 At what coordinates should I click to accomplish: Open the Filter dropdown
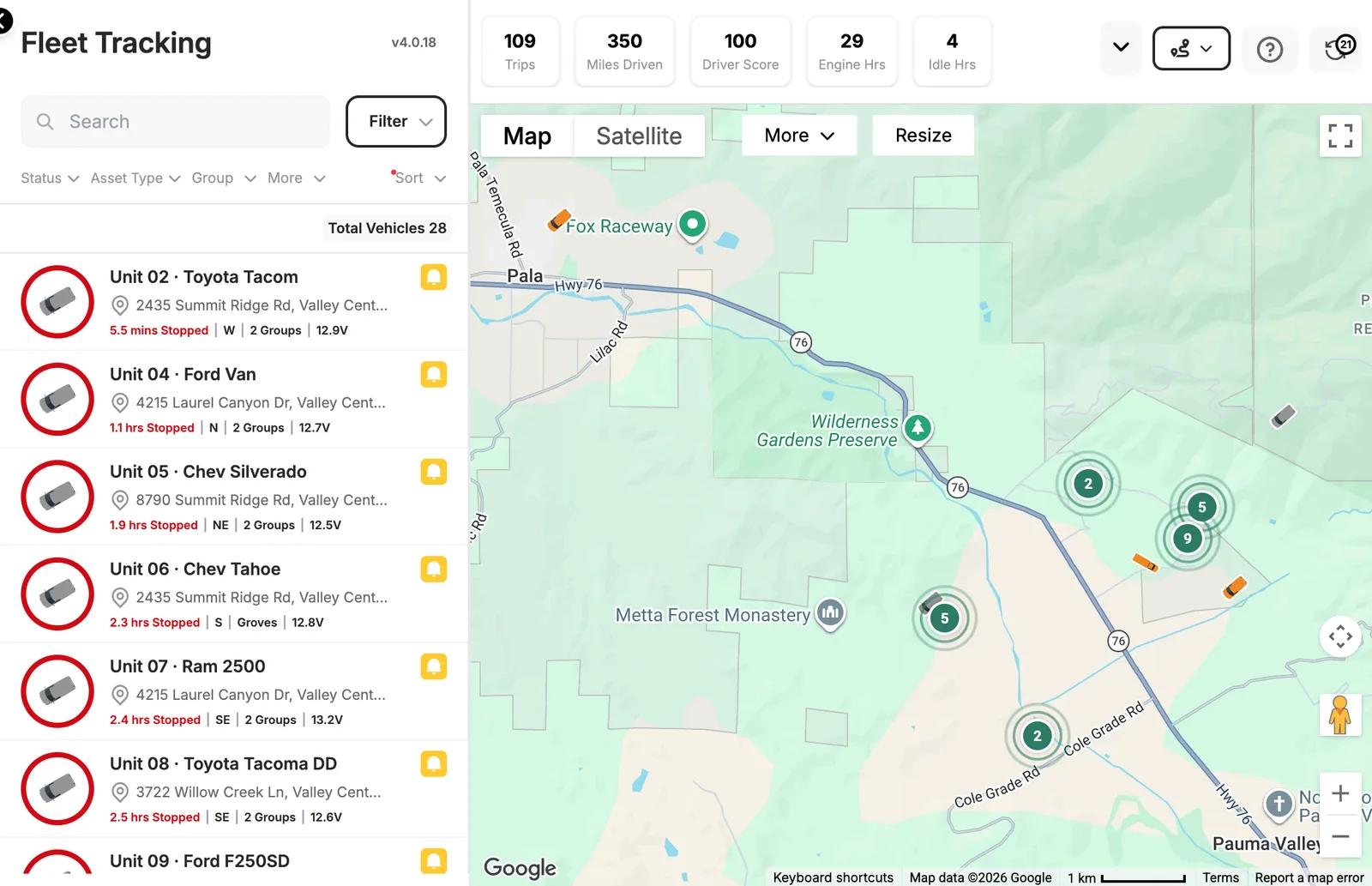point(396,121)
